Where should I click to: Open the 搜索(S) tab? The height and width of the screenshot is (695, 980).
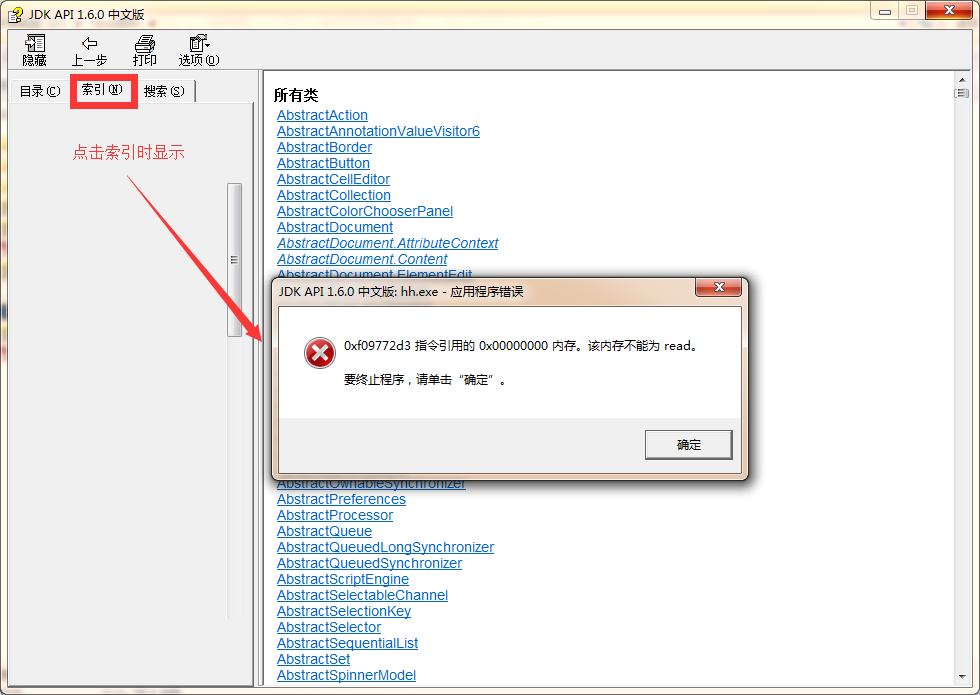[x=164, y=91]
